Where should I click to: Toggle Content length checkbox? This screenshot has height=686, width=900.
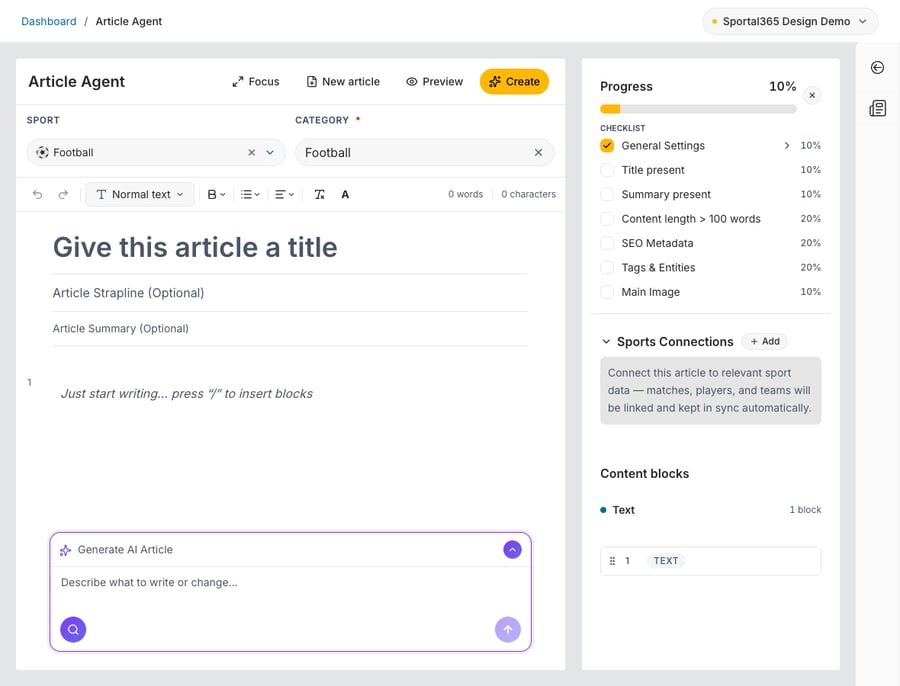tap(607, 219)
